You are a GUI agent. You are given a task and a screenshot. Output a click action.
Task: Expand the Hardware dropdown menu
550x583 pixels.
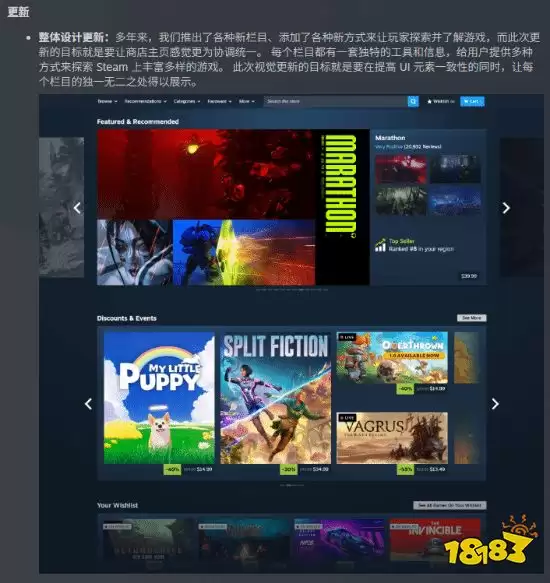pos(219,101)
